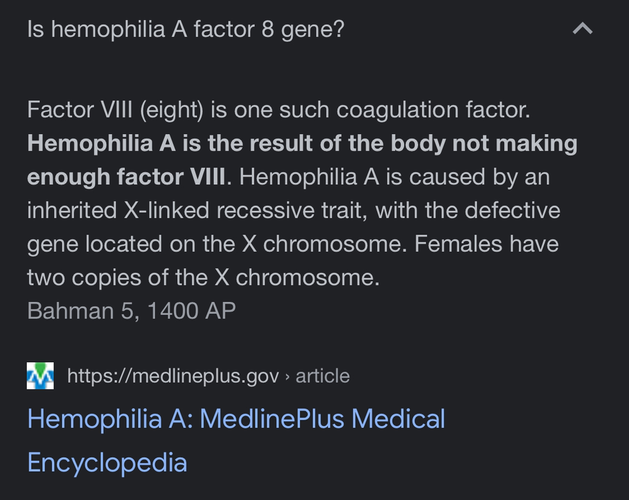Click 'two copies of the X chromosome' text
629x500 pixels.
pyautogui.click(x=202, y=277)
